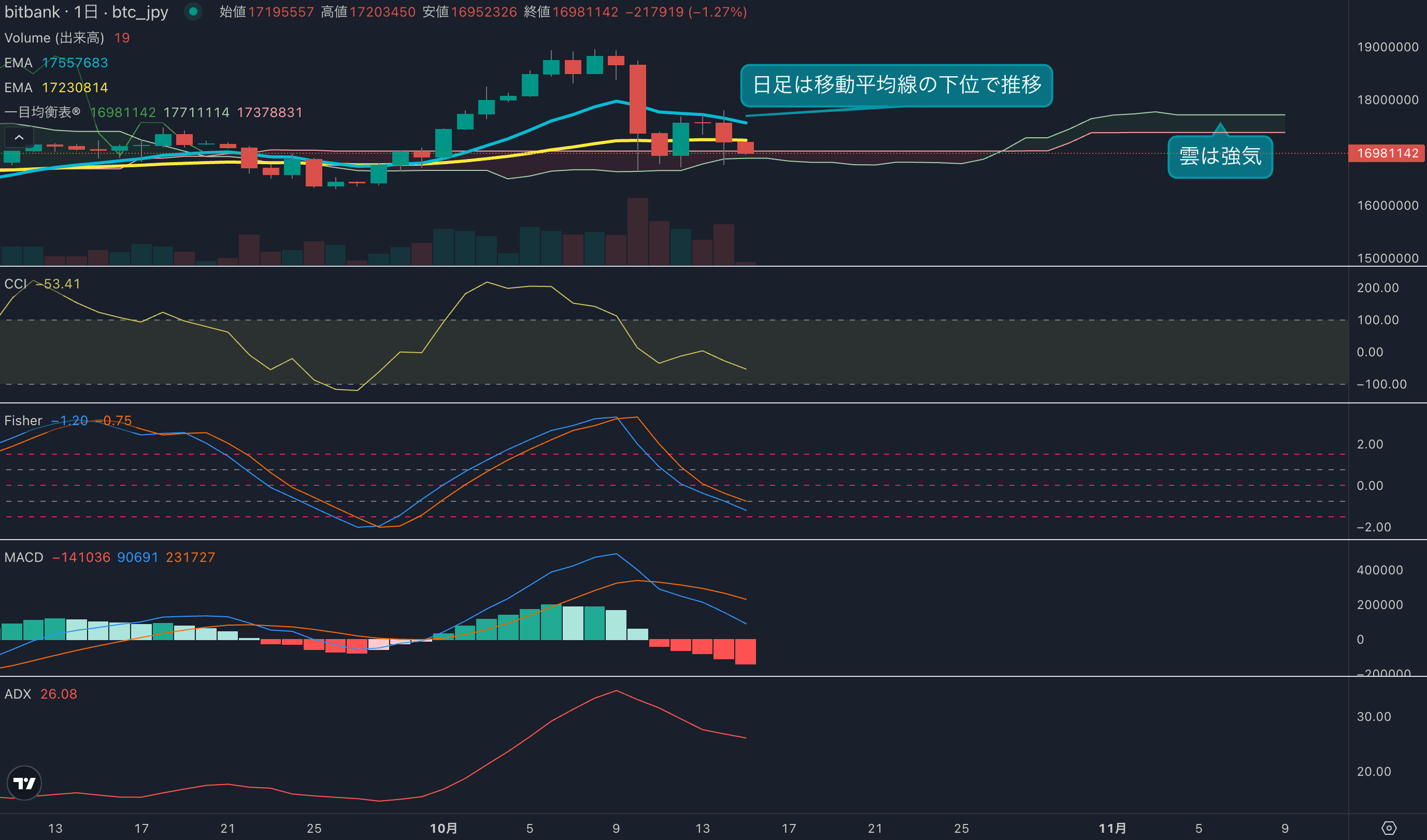1427x840 pixels.
Task: Open chart settings gear icon
Action: click(1389, 828)
